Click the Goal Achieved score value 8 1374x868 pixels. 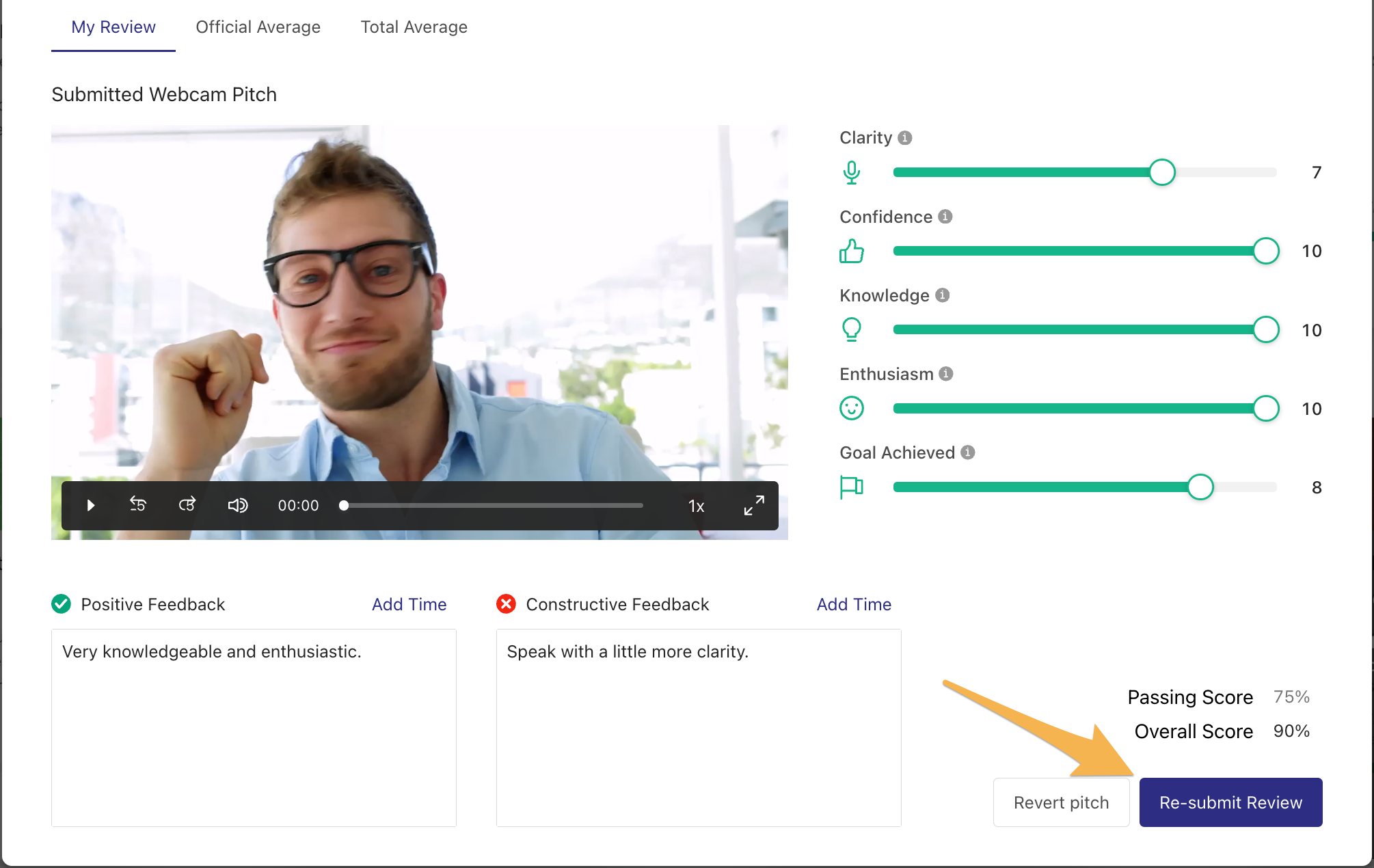point(1317,487)
